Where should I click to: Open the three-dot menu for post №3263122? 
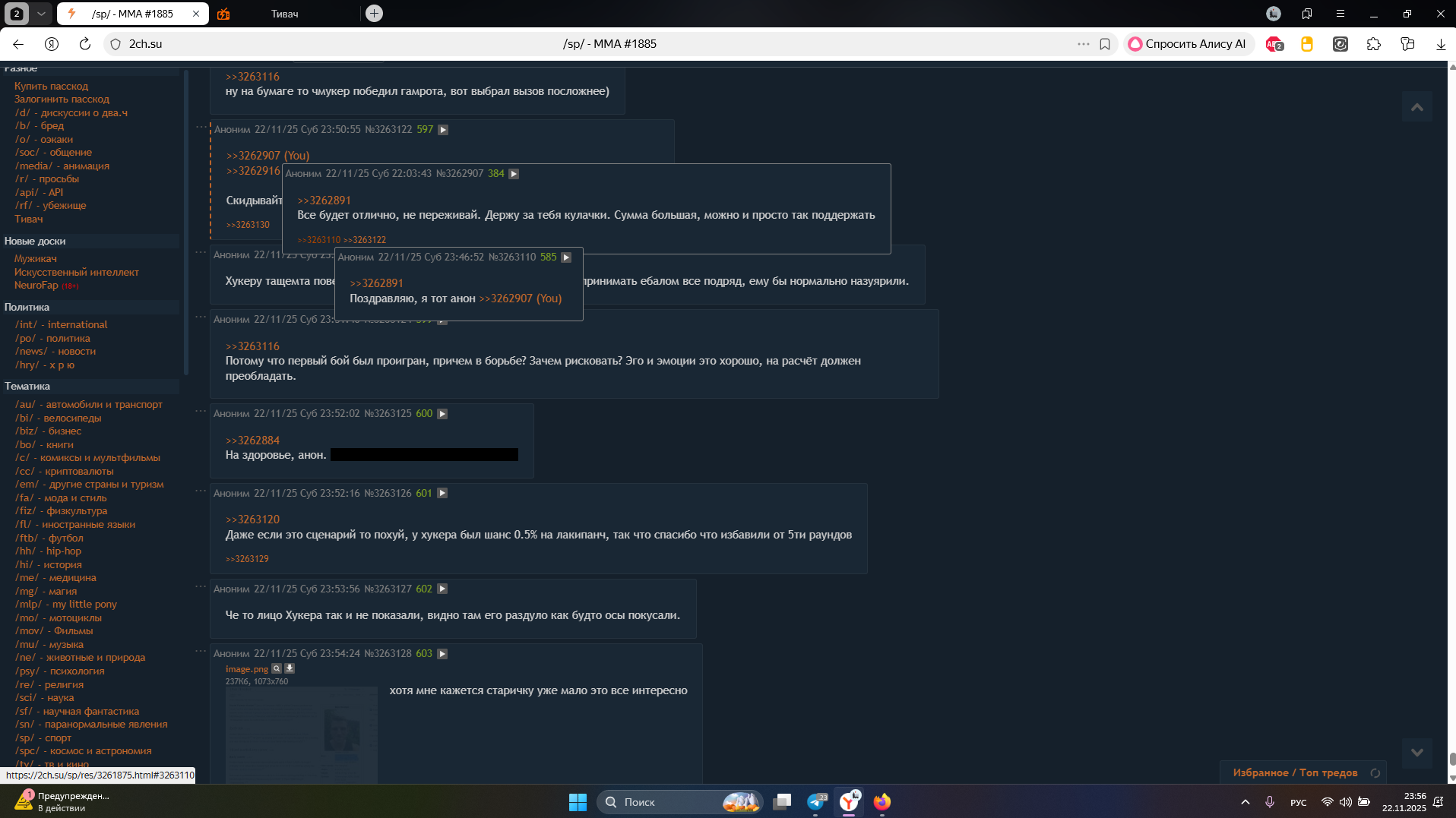pyautogui.click(x=201, y=127)
